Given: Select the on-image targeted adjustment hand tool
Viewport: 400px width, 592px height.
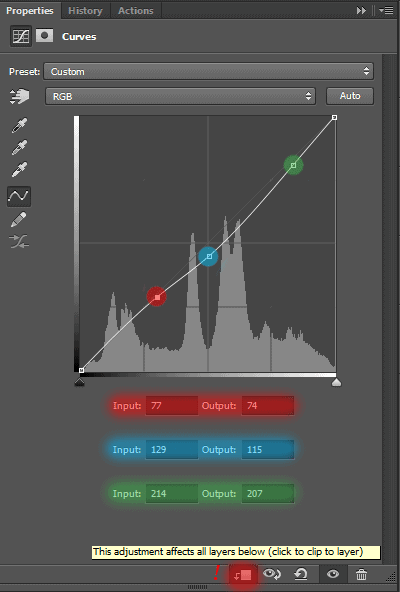Looking at the screenshot, I should [20, 96].
